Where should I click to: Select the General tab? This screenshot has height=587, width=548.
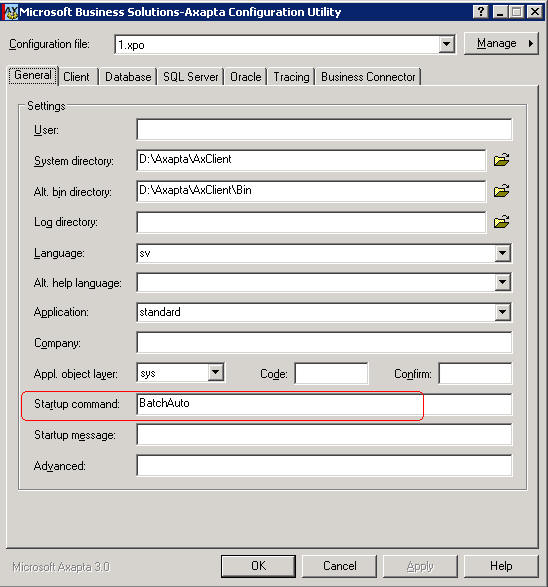[x=33, y=76]
